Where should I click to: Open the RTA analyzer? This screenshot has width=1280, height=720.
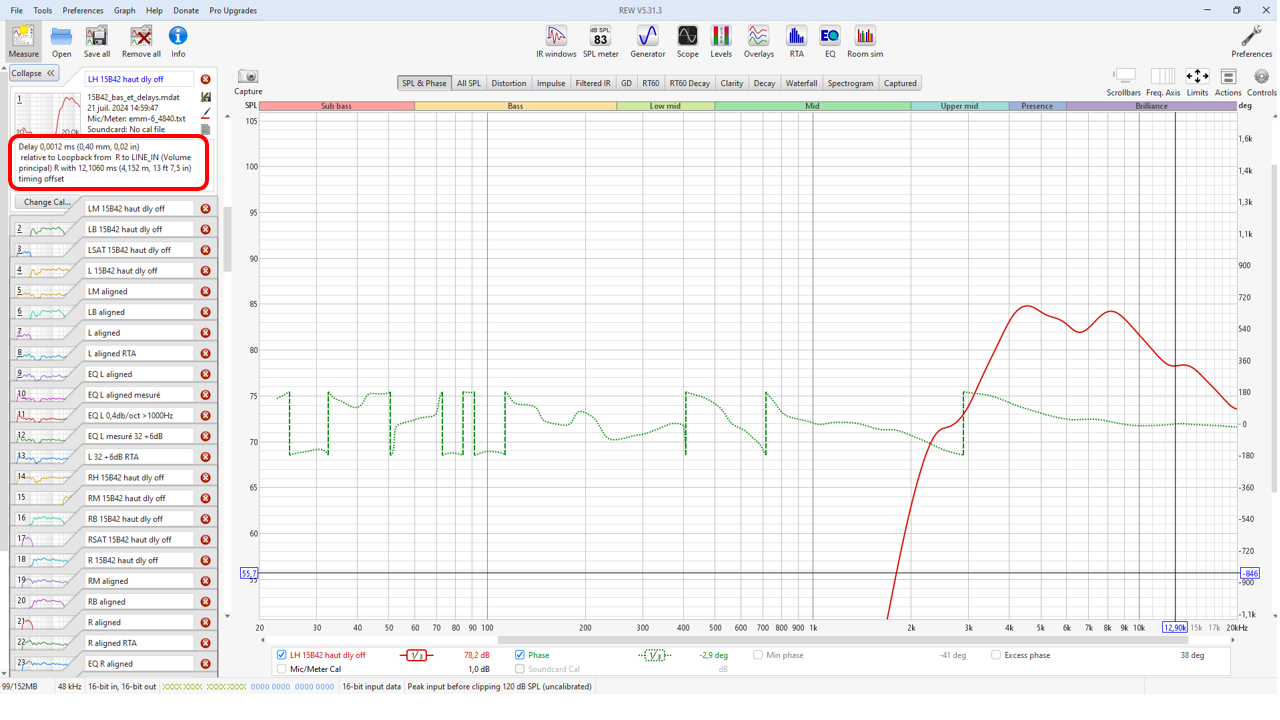[796, 40]
